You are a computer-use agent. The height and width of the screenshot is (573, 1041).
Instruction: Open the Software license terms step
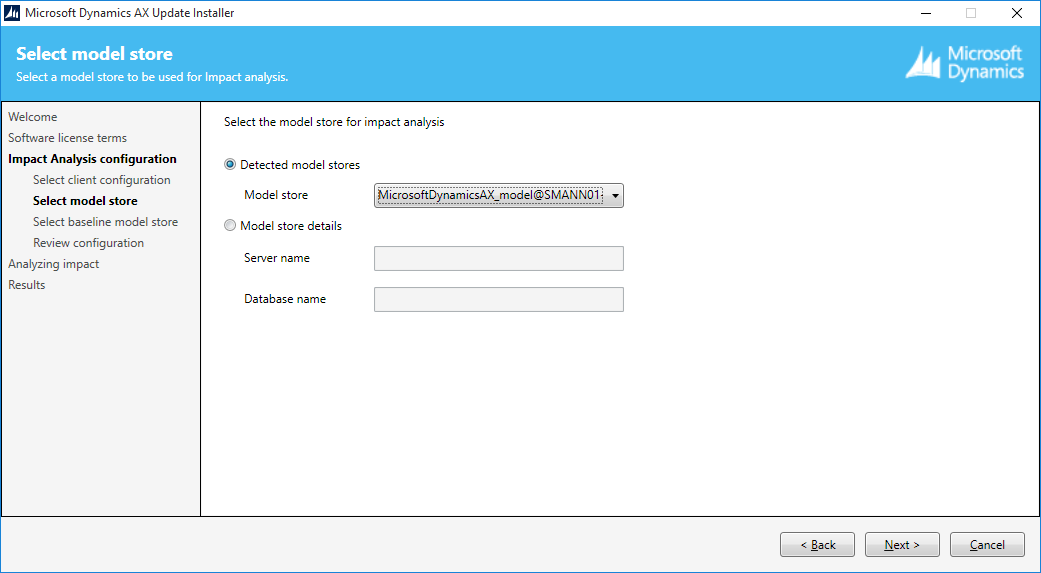click(x=67, y=138)
